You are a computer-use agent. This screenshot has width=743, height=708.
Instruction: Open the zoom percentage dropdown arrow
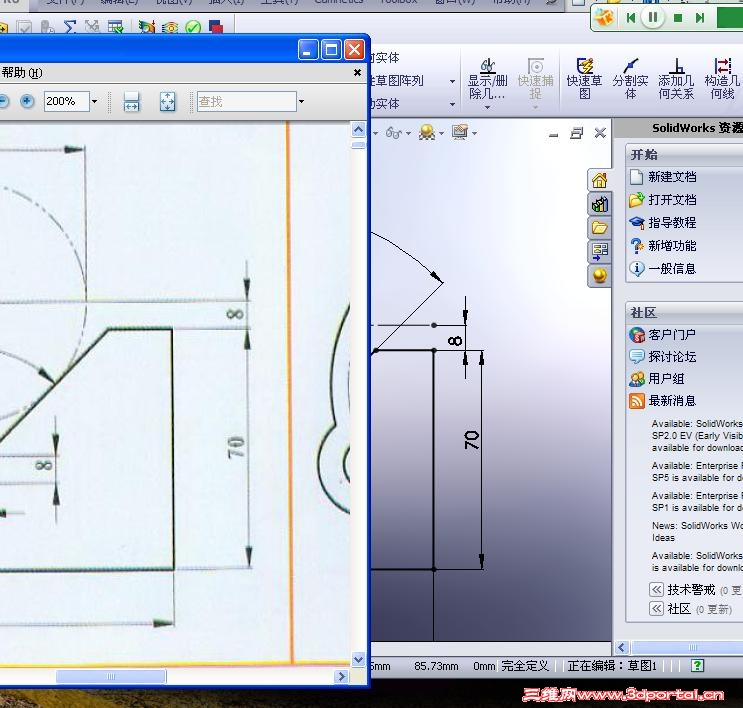click(94, 101)
